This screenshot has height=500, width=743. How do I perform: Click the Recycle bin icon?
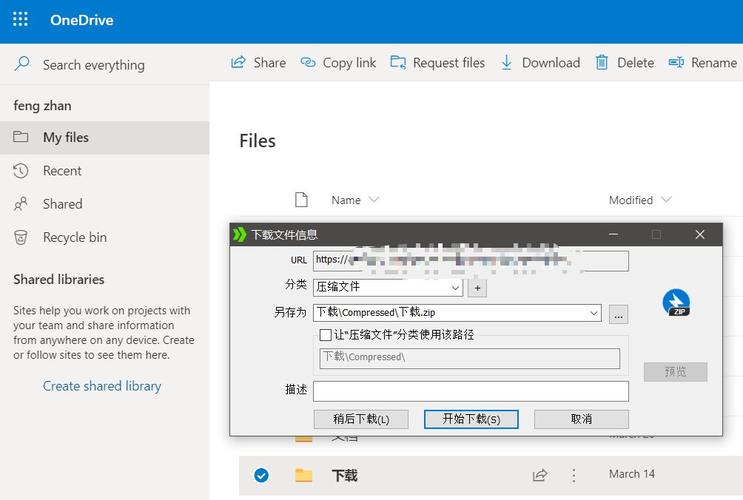(x=20, y=237)
